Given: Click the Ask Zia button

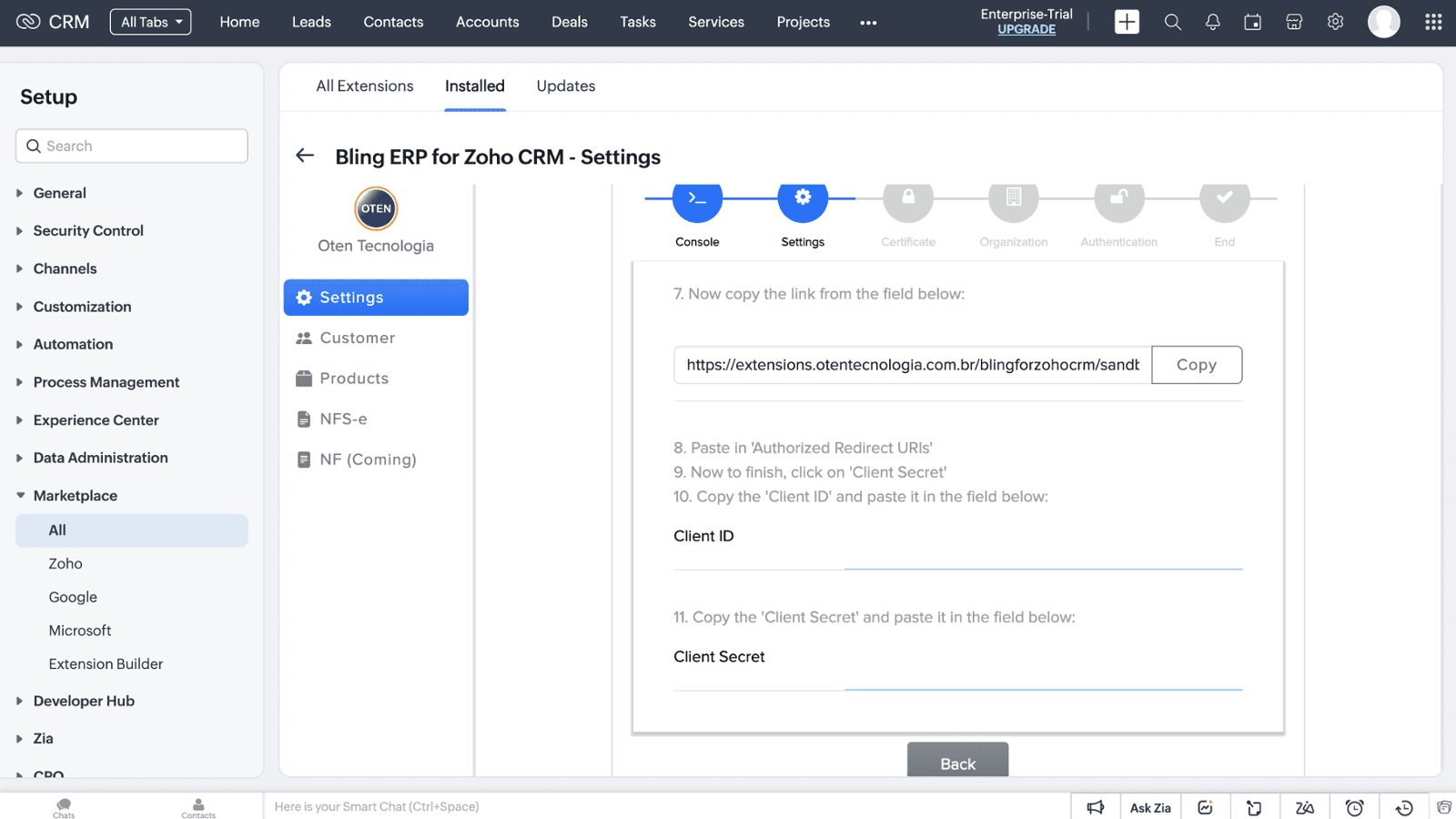Looking at the screenshot, I should (x=1150, y=807).
